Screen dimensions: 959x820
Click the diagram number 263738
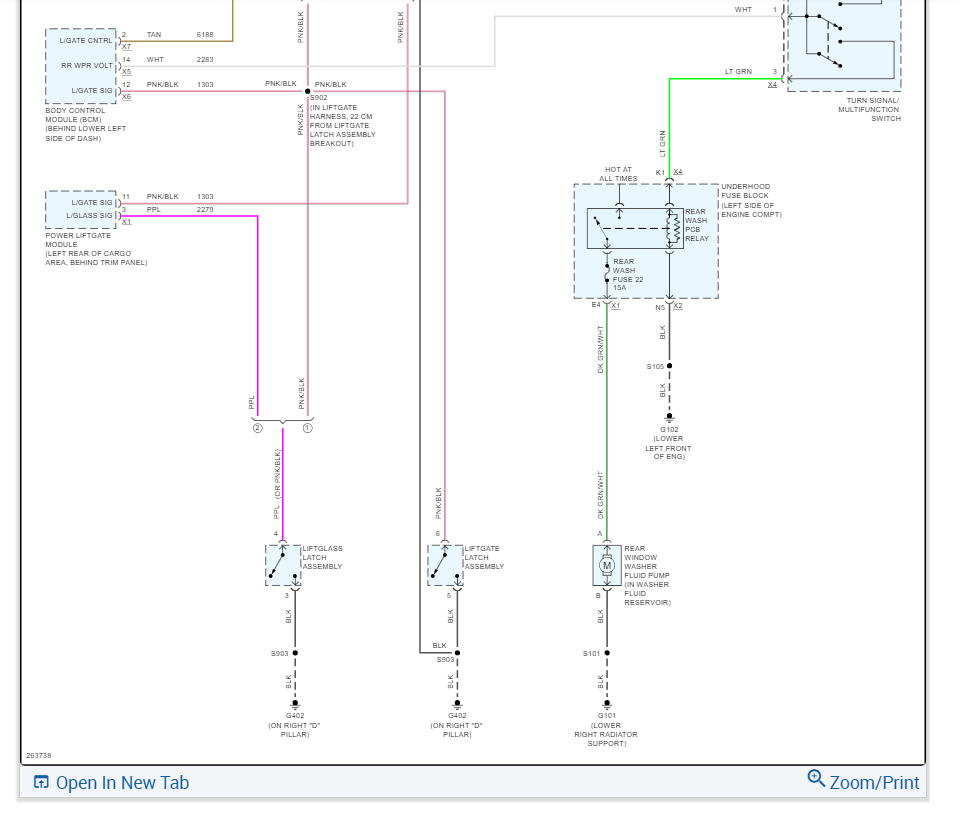[x=38, y=756]
